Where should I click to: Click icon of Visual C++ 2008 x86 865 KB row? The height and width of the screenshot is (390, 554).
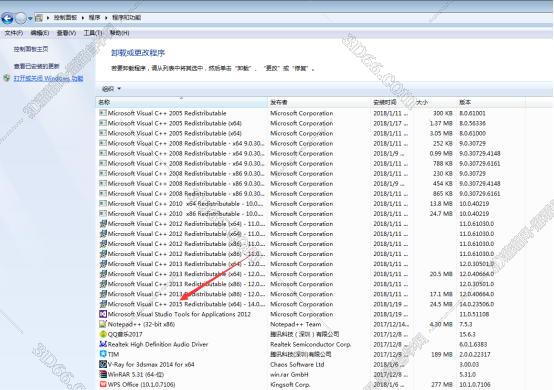(103, 194)
